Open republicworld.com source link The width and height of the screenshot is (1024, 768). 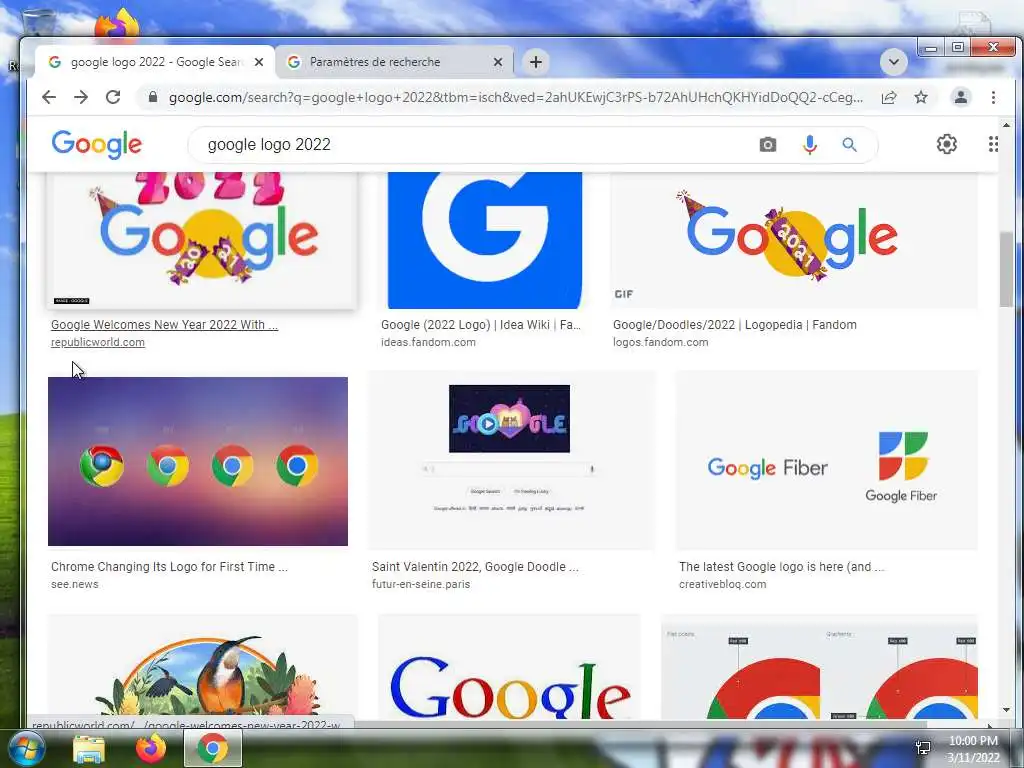[x=98, y=342]
